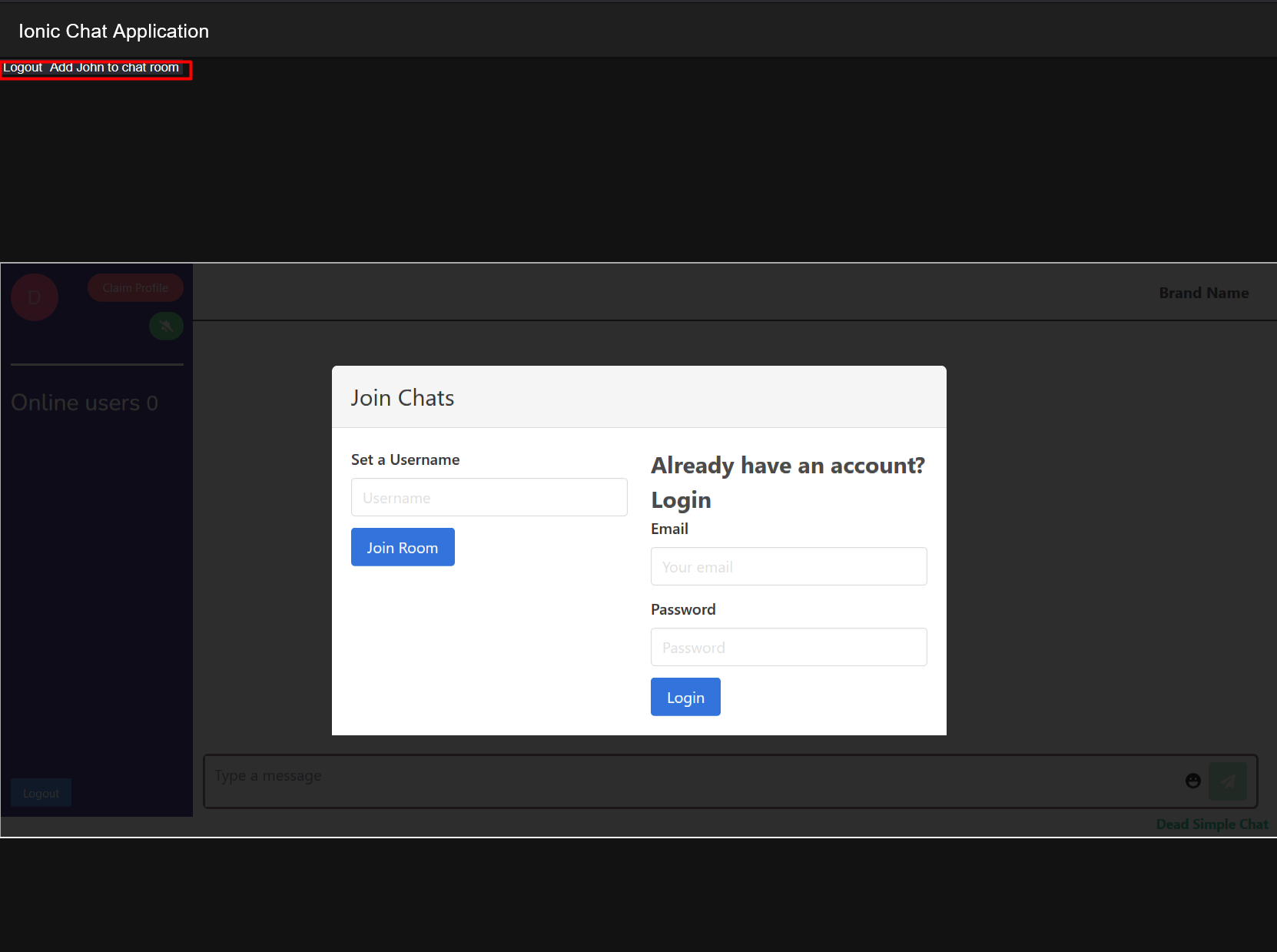Click the red "D" user avatar
This screenshot has height=952, width=1277.
tap(35, 297)
